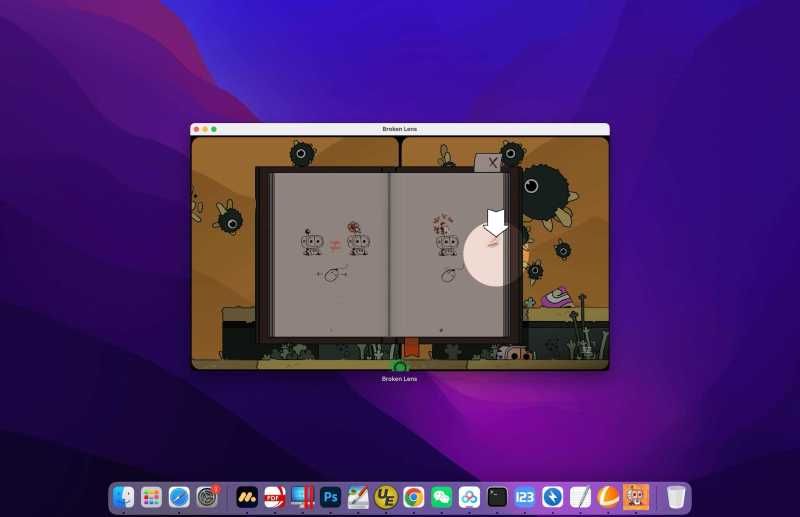The image size is (800, 517).
Task: Open the Trash in the dock
Action: coord(676,497)
